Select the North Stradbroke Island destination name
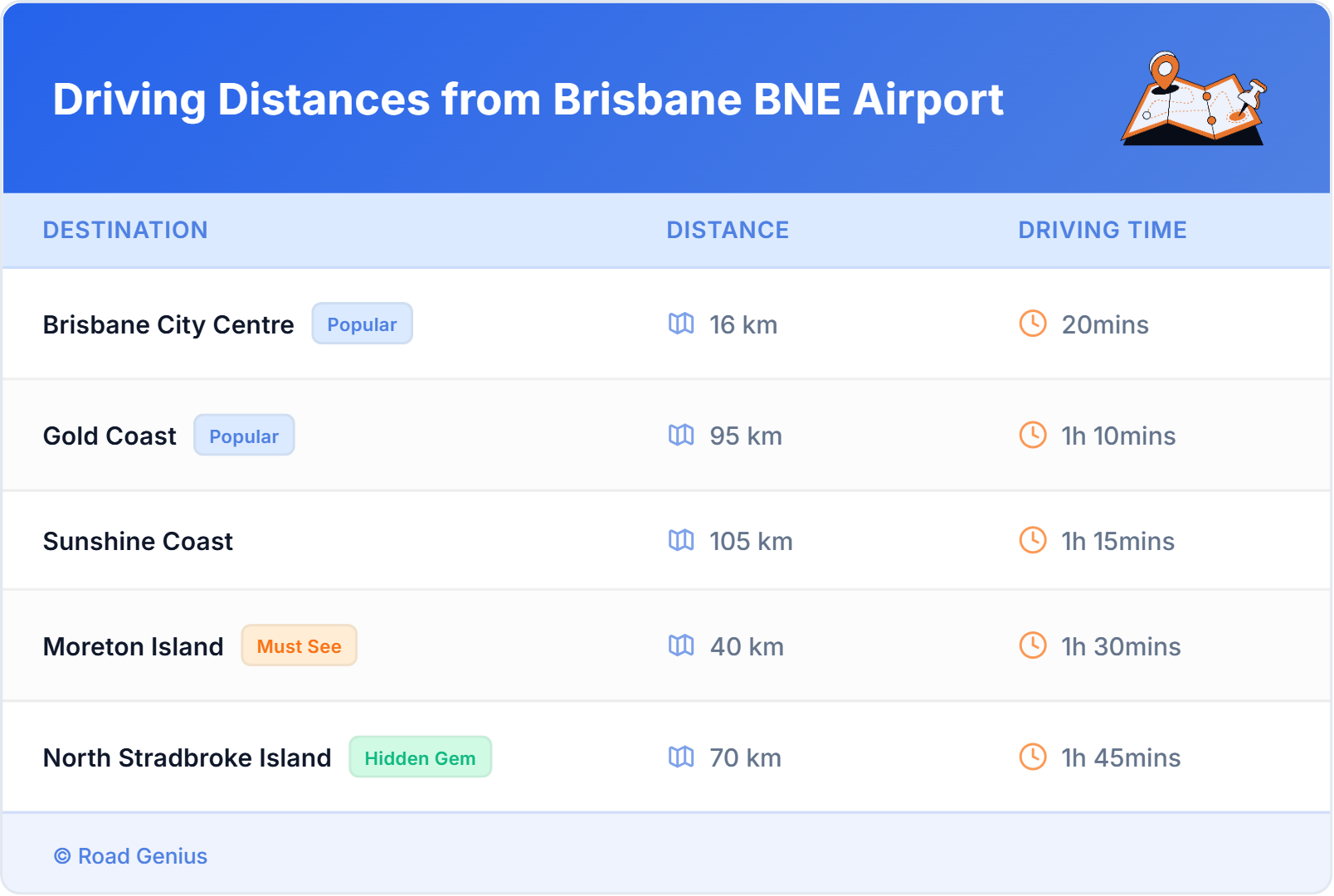Screen dimensions: 1334x896 point(187,757)
